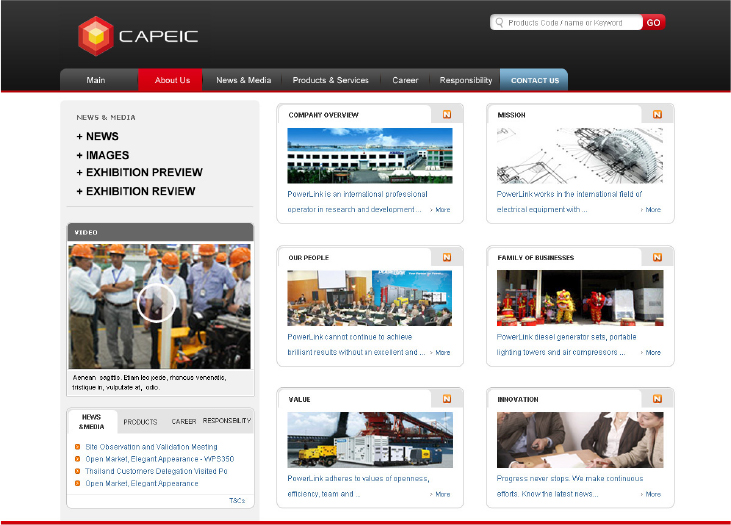Click the N icon on Family of Businesses
The image size is (731, 525).
[x=657, y=257]
